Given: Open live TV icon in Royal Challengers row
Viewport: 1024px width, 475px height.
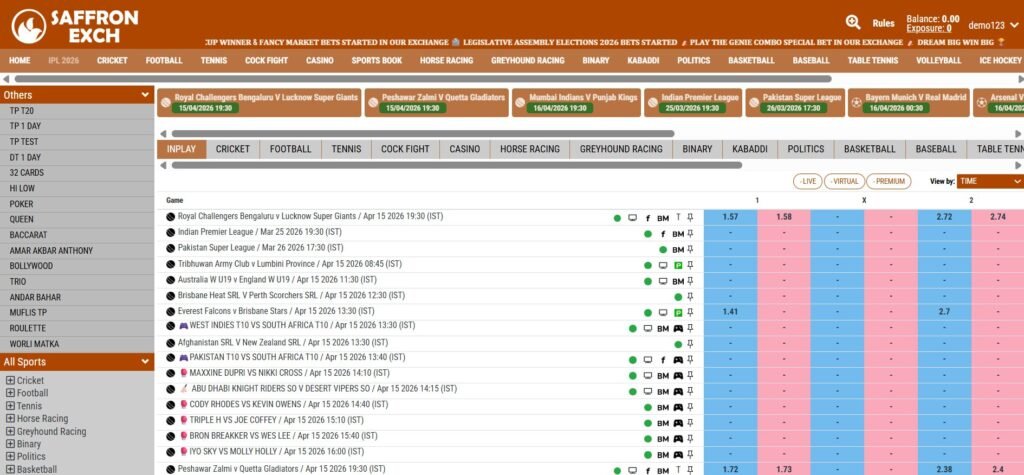Looking at the screenshot, I should point(632,217).
